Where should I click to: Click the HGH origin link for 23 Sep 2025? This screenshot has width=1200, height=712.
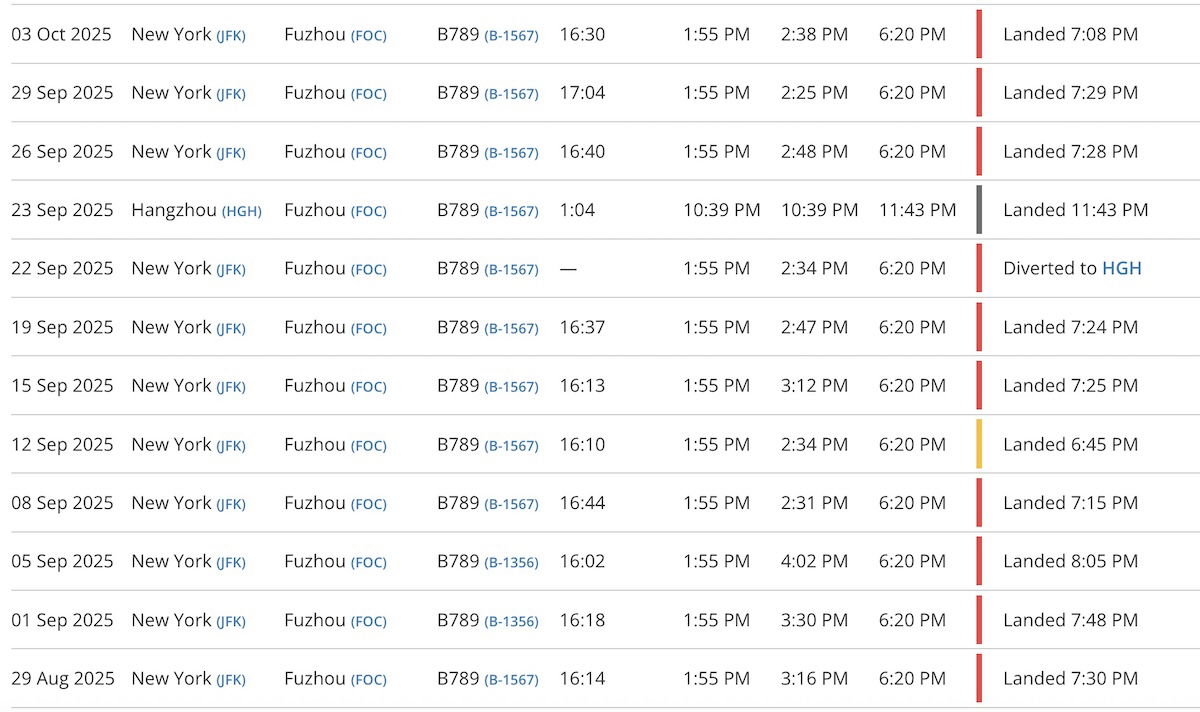pyautogui.click(x=242, y=212)
